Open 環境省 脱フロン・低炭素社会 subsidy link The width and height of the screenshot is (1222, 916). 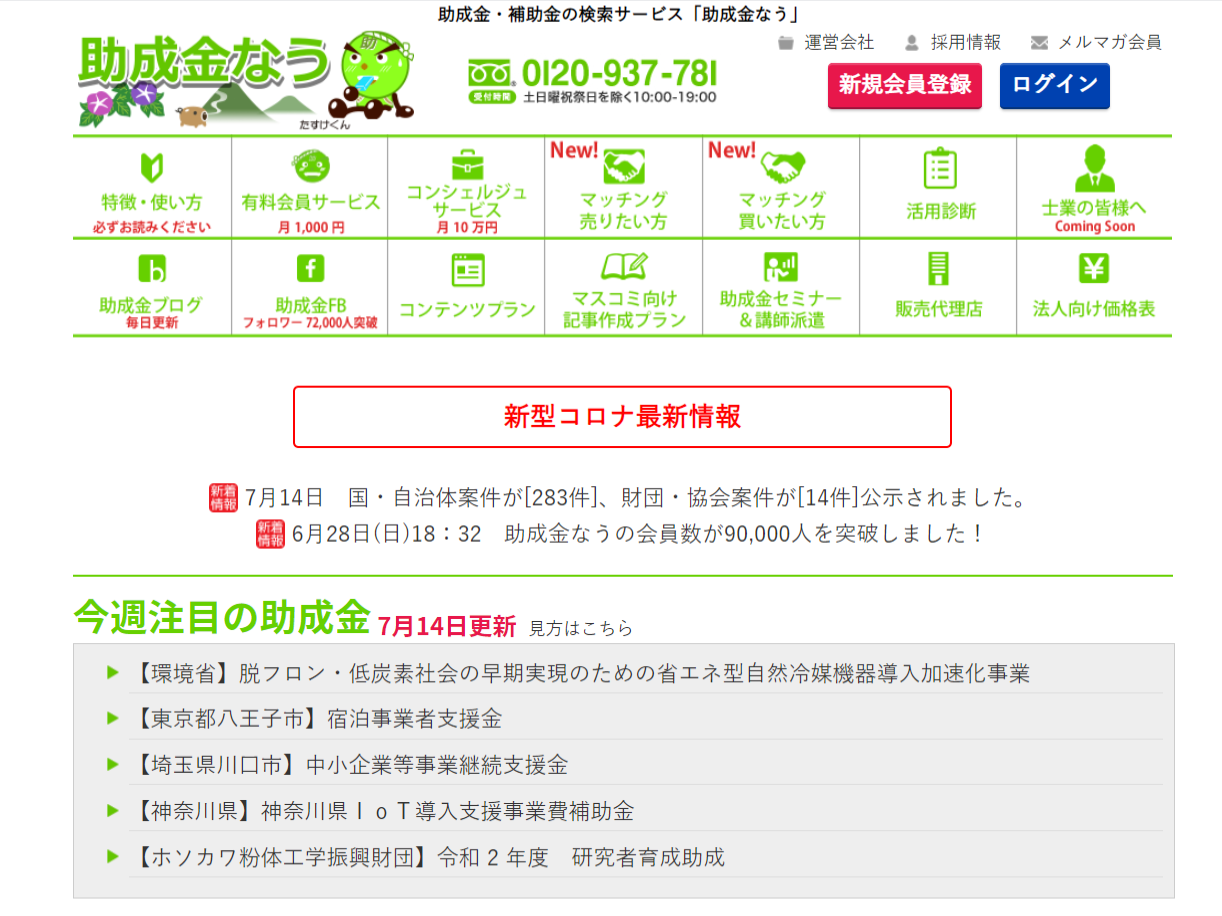pyautogui.click(x=579, y=673)
